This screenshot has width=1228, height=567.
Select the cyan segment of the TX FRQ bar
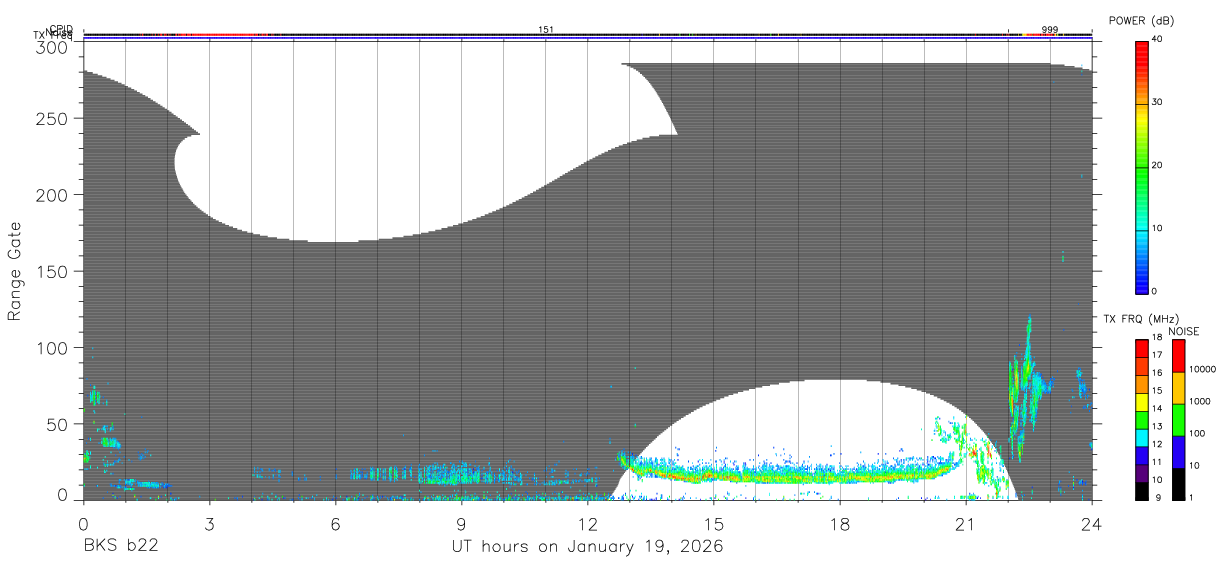pyautogui.click(x=1142, y=438)
